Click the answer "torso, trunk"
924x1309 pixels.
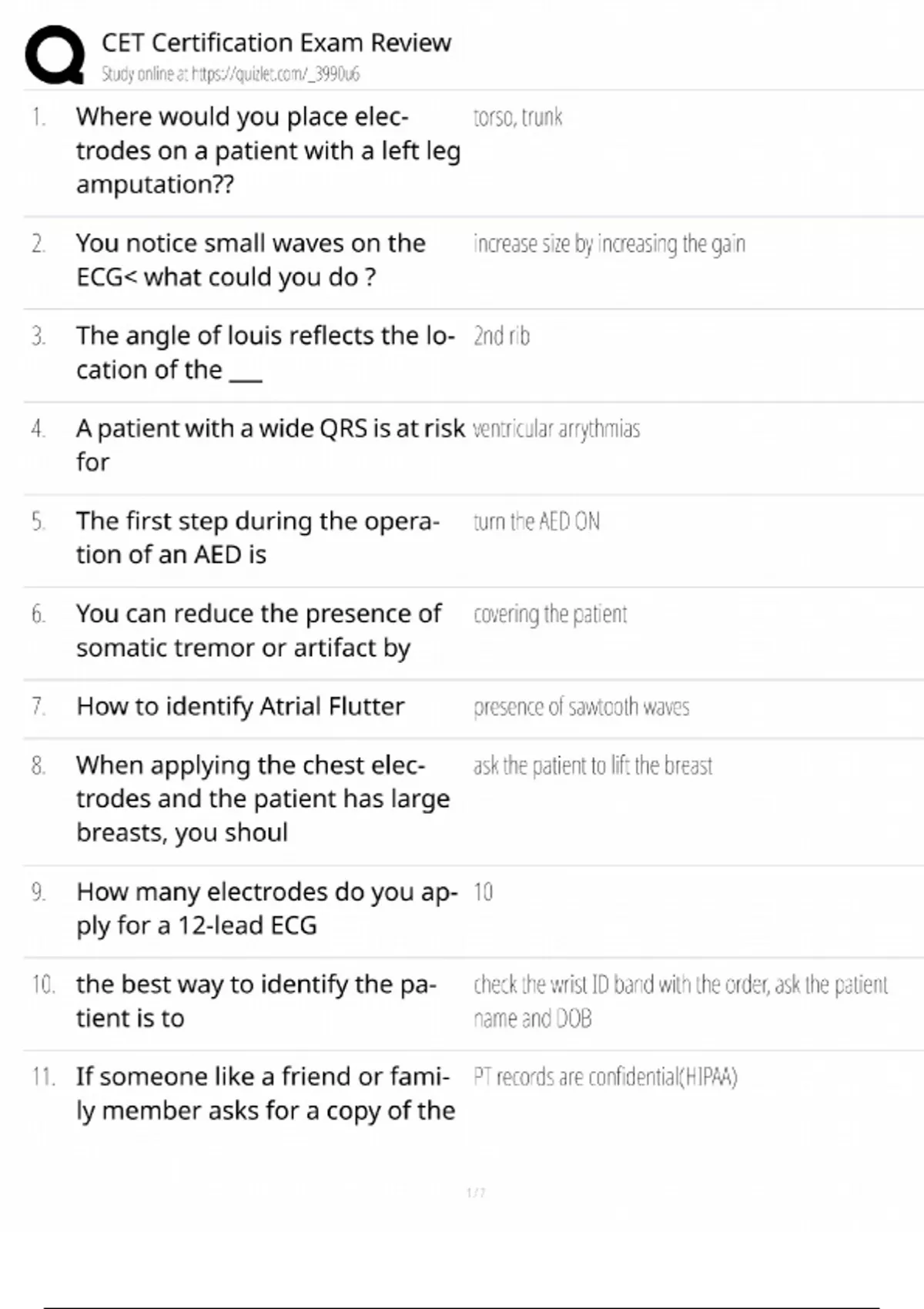click(x=517, y=117)
